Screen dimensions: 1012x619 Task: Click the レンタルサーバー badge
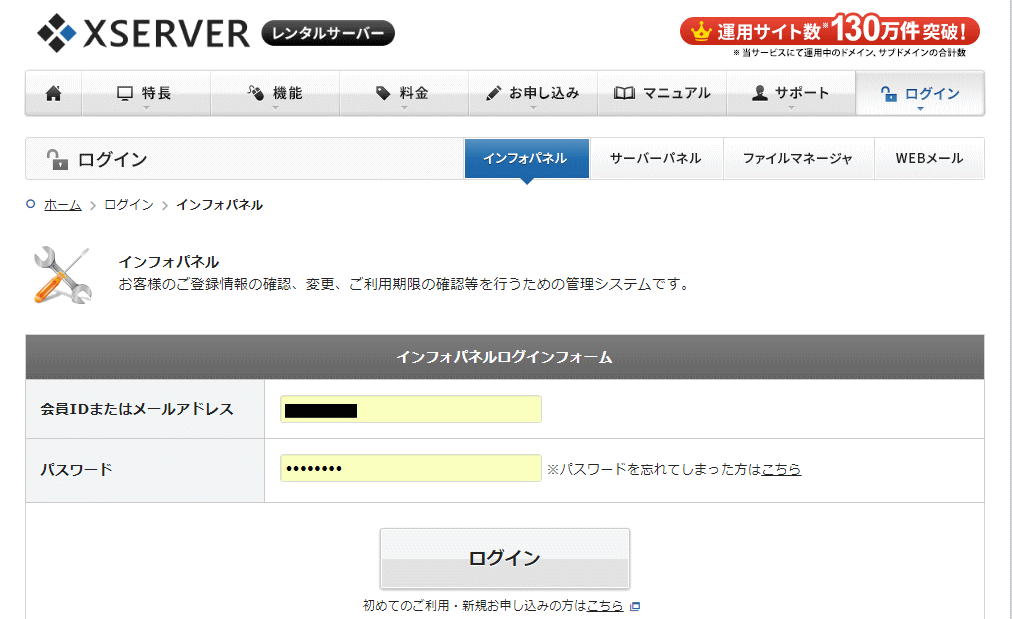(328, 33)
